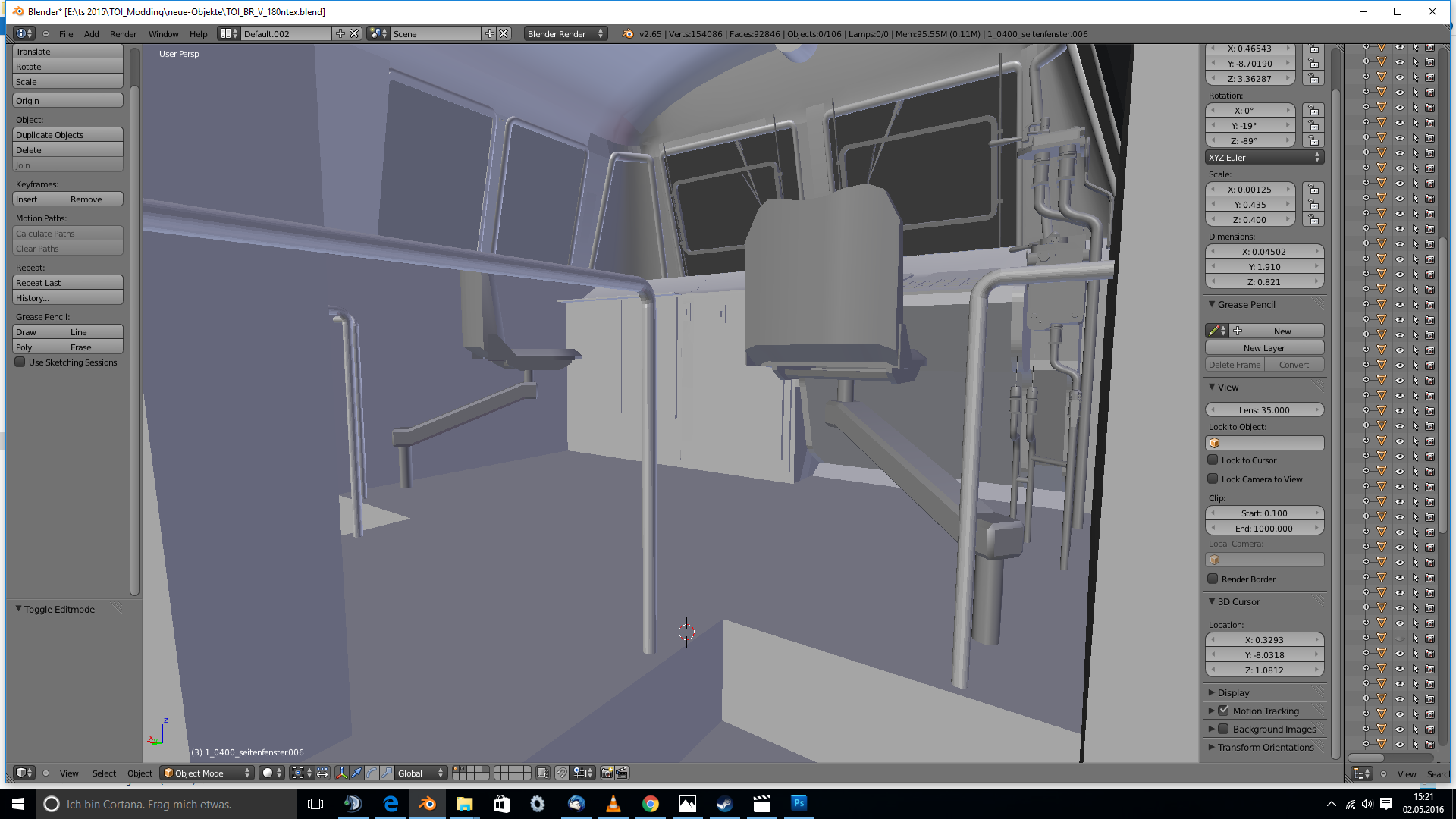Lock the X location with the padlock icon
Image resolution: width=1456 pixels, height=819 pixels.
[x=1313, y=49]
